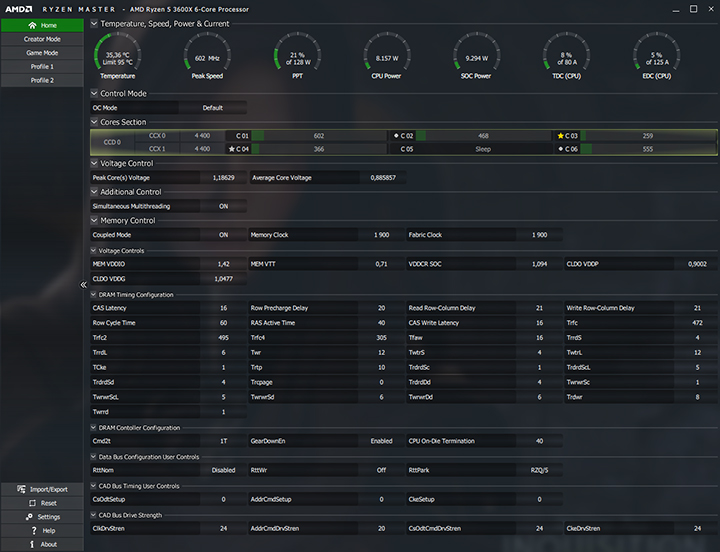Click the C 01 core speed bar

pos(319,136)
